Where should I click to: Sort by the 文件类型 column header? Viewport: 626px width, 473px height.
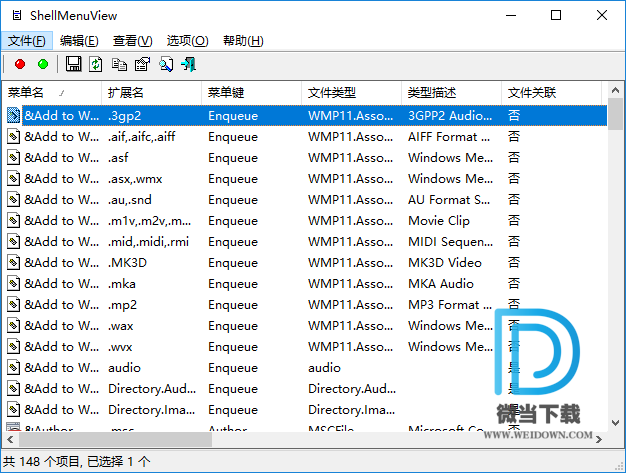[351, 93]
